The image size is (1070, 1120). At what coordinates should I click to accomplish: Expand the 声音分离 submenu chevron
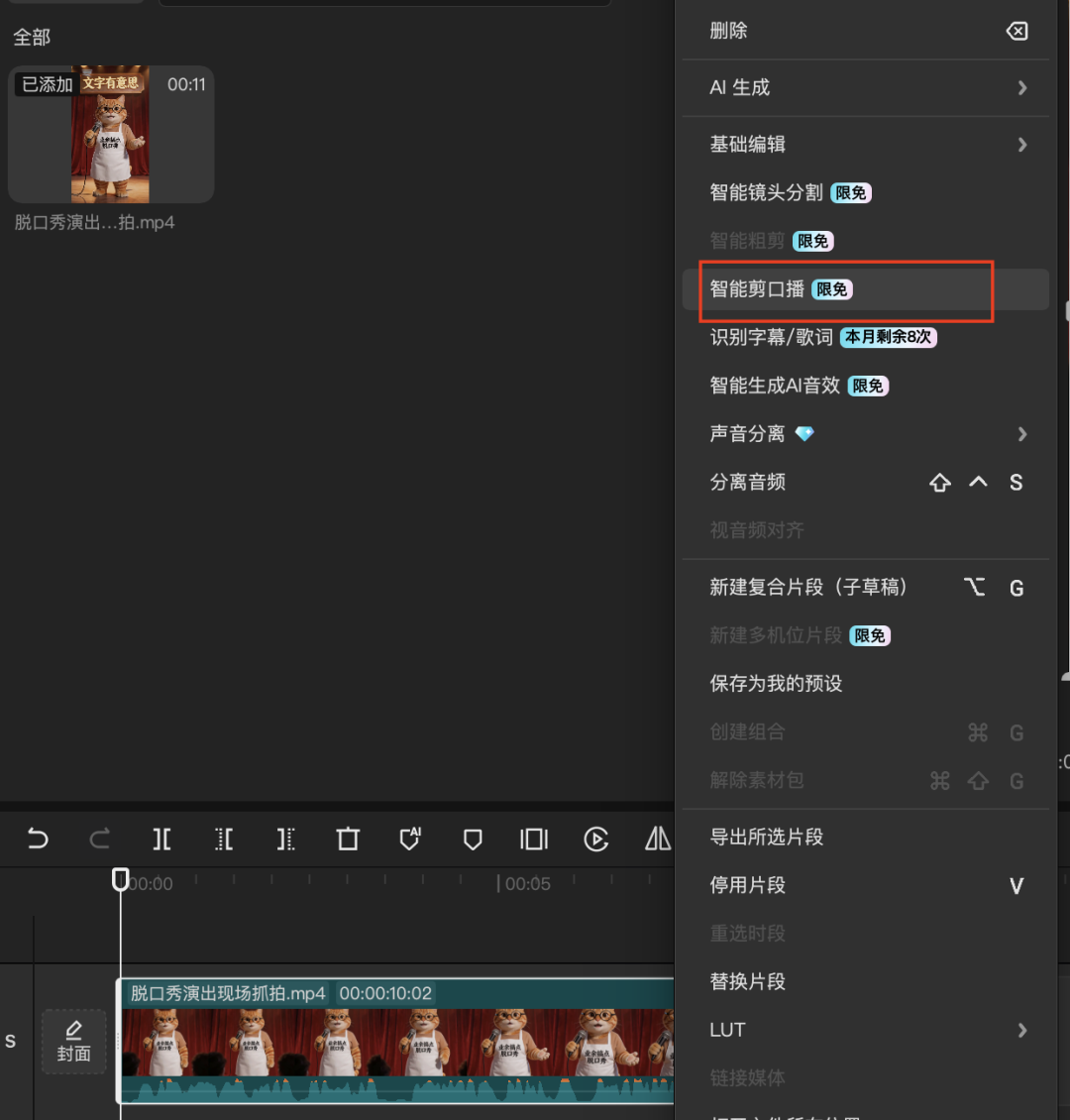[x=1022, y=434]
